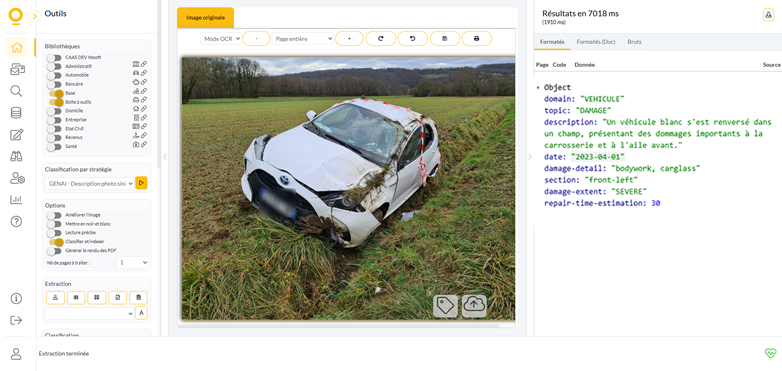
Task: Open the home icon in sidebar
Action: tap(16, 48)
